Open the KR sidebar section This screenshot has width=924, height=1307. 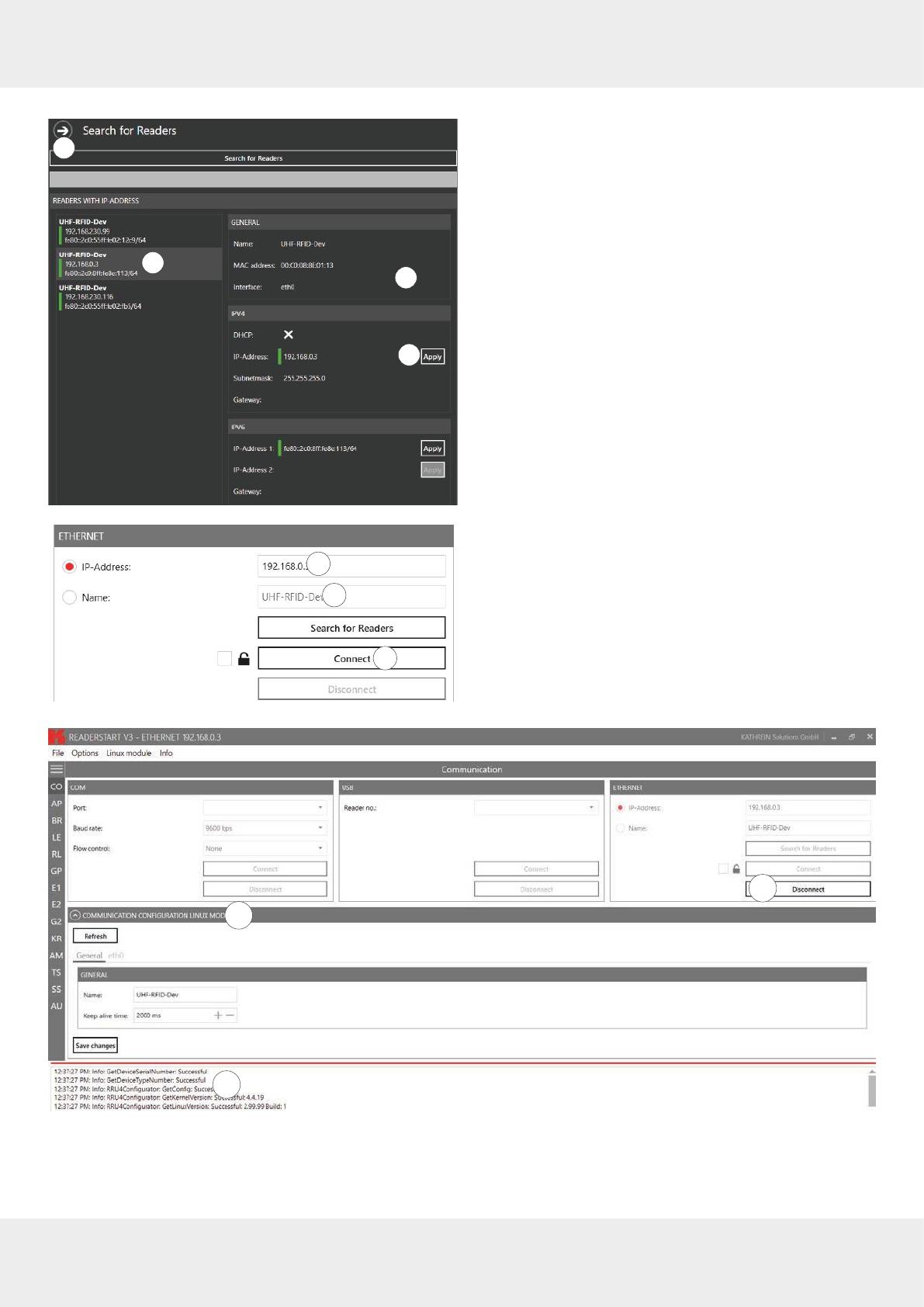(x=57, y=939)
